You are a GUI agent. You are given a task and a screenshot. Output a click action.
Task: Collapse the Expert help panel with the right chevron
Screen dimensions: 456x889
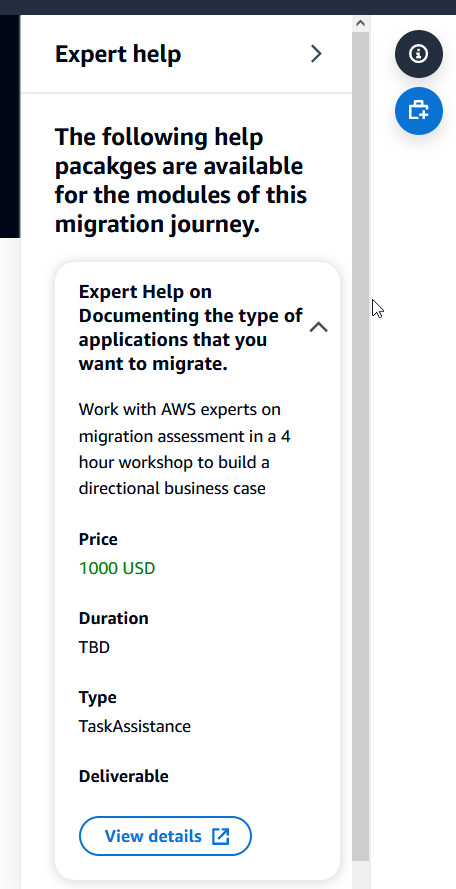(316, 54)
